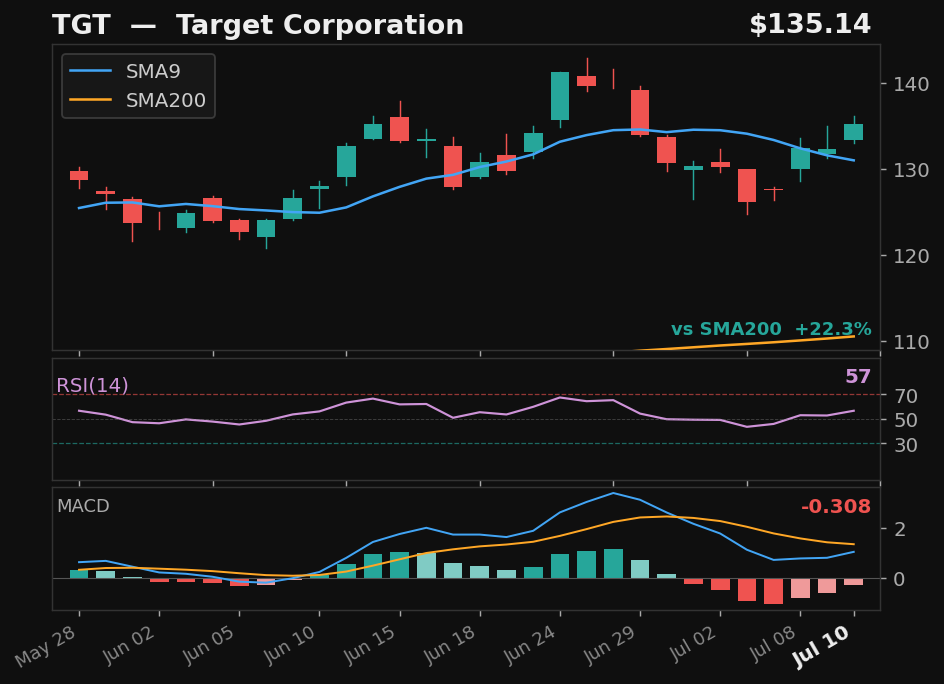The image size is (944, 684).
Task: Click the bold Jul 10 date label
Action: click(822, 646)
